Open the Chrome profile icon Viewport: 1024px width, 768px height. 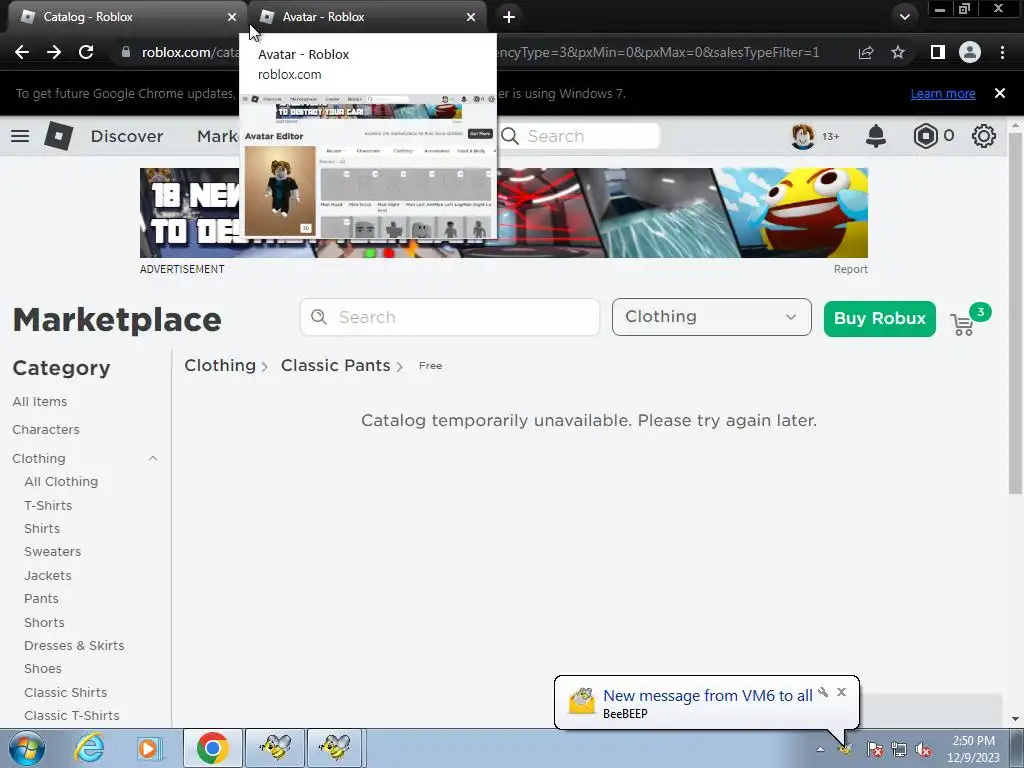point(970,52)
